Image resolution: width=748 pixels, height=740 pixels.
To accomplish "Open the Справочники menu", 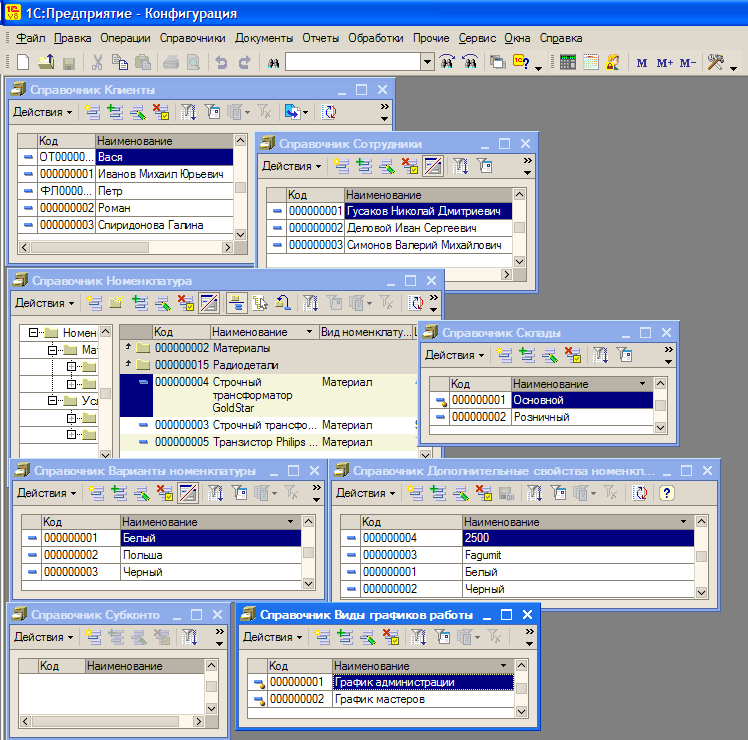I will [x=194, y=38].
